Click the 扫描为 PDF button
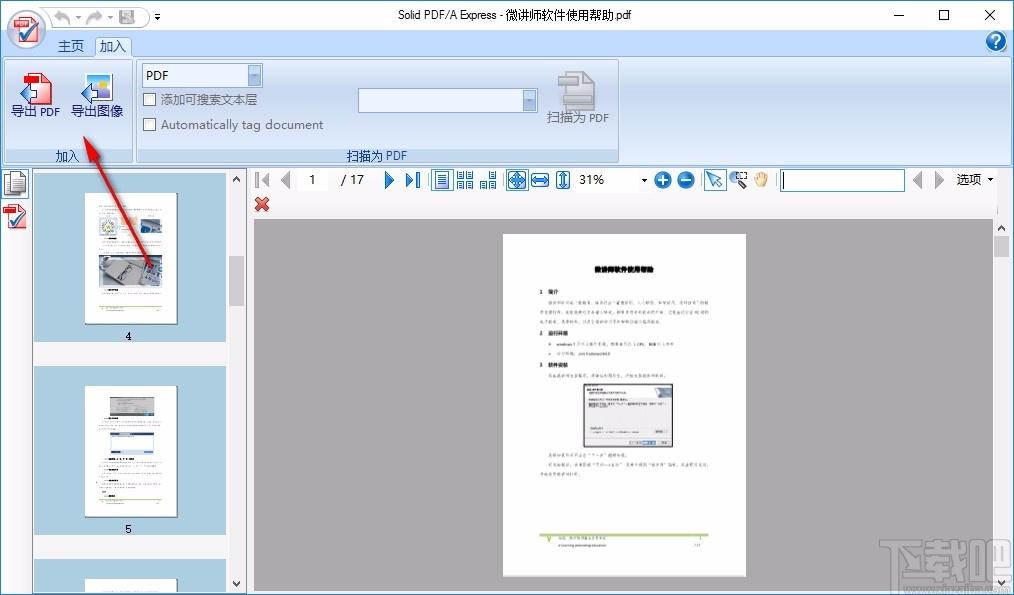This screenshot has width=1014, height=595. click(577, 98)
